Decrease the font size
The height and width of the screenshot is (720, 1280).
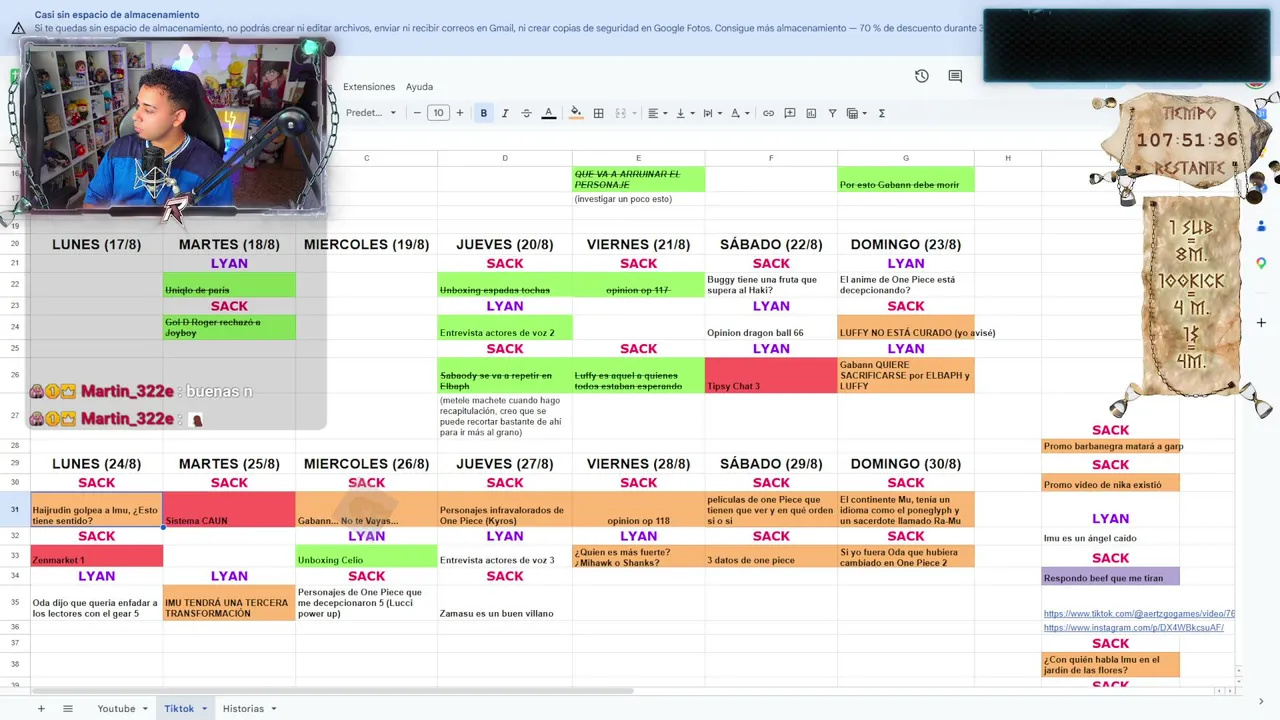click(417, 113)
